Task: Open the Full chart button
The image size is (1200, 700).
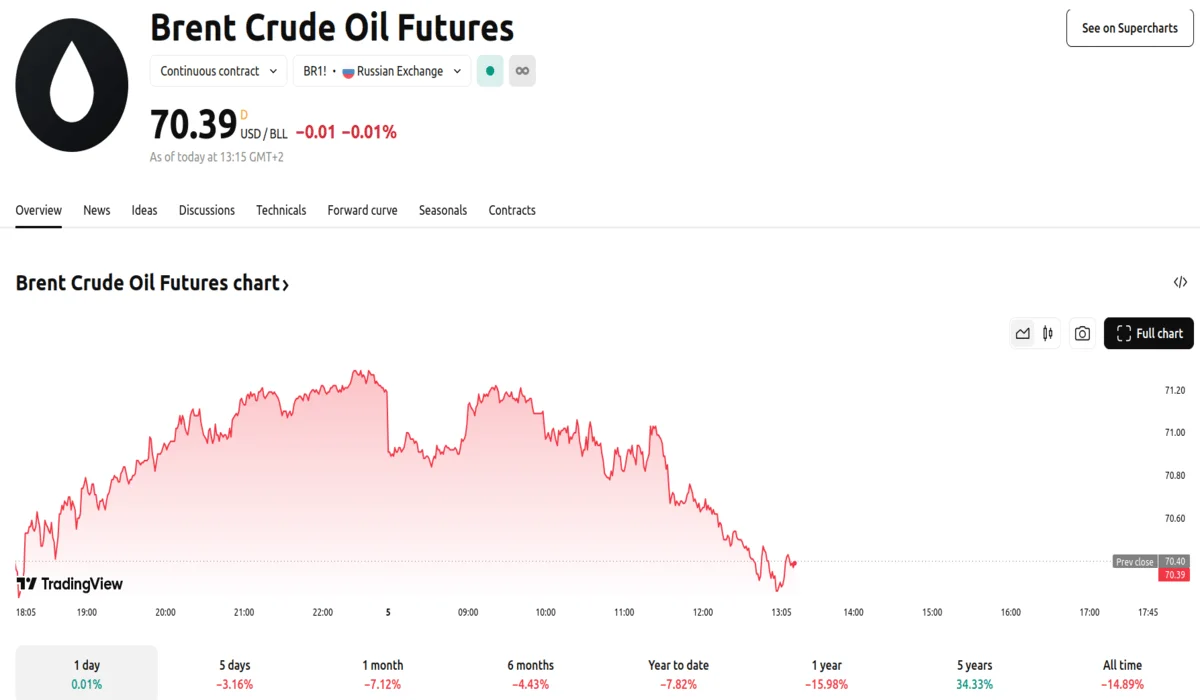Action: (x=1149, y=334)
